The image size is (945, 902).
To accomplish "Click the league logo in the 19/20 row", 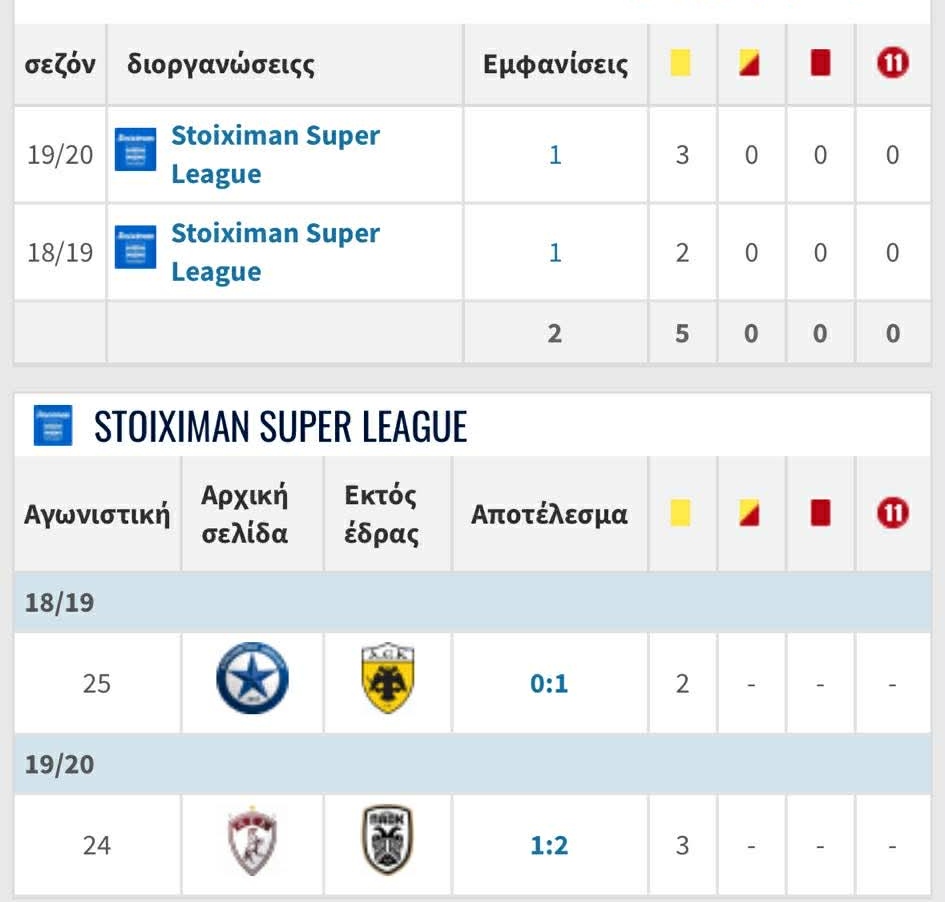I will 135,150.
